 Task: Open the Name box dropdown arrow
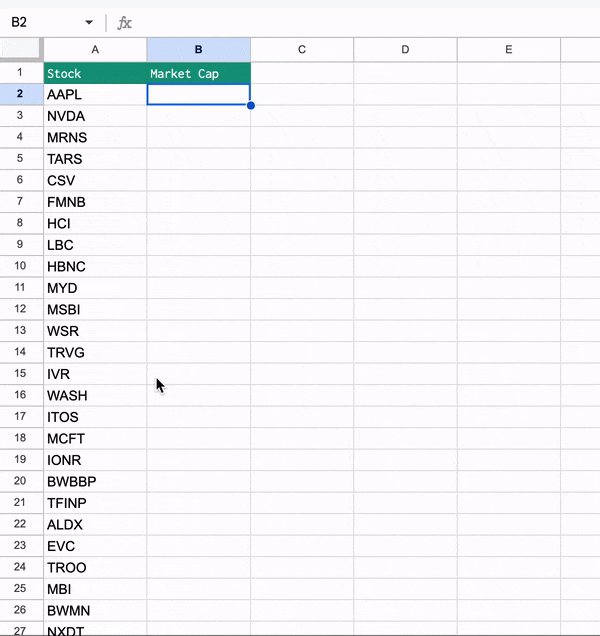(89, 22)
